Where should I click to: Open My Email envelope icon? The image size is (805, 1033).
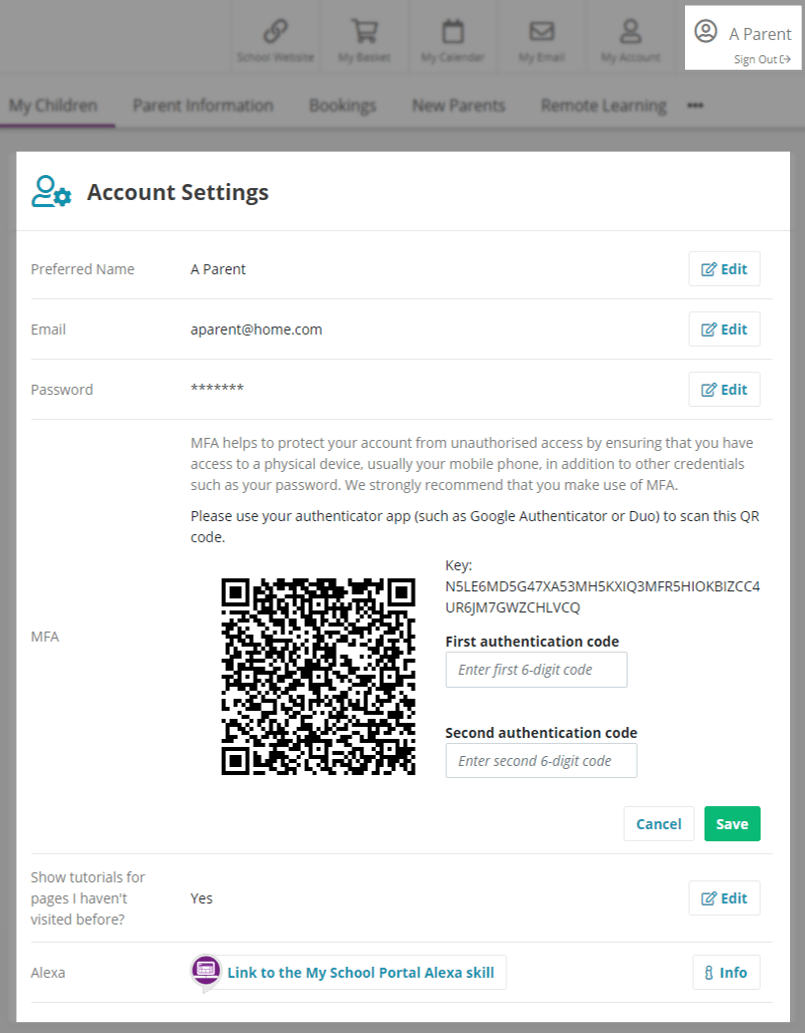541,32
